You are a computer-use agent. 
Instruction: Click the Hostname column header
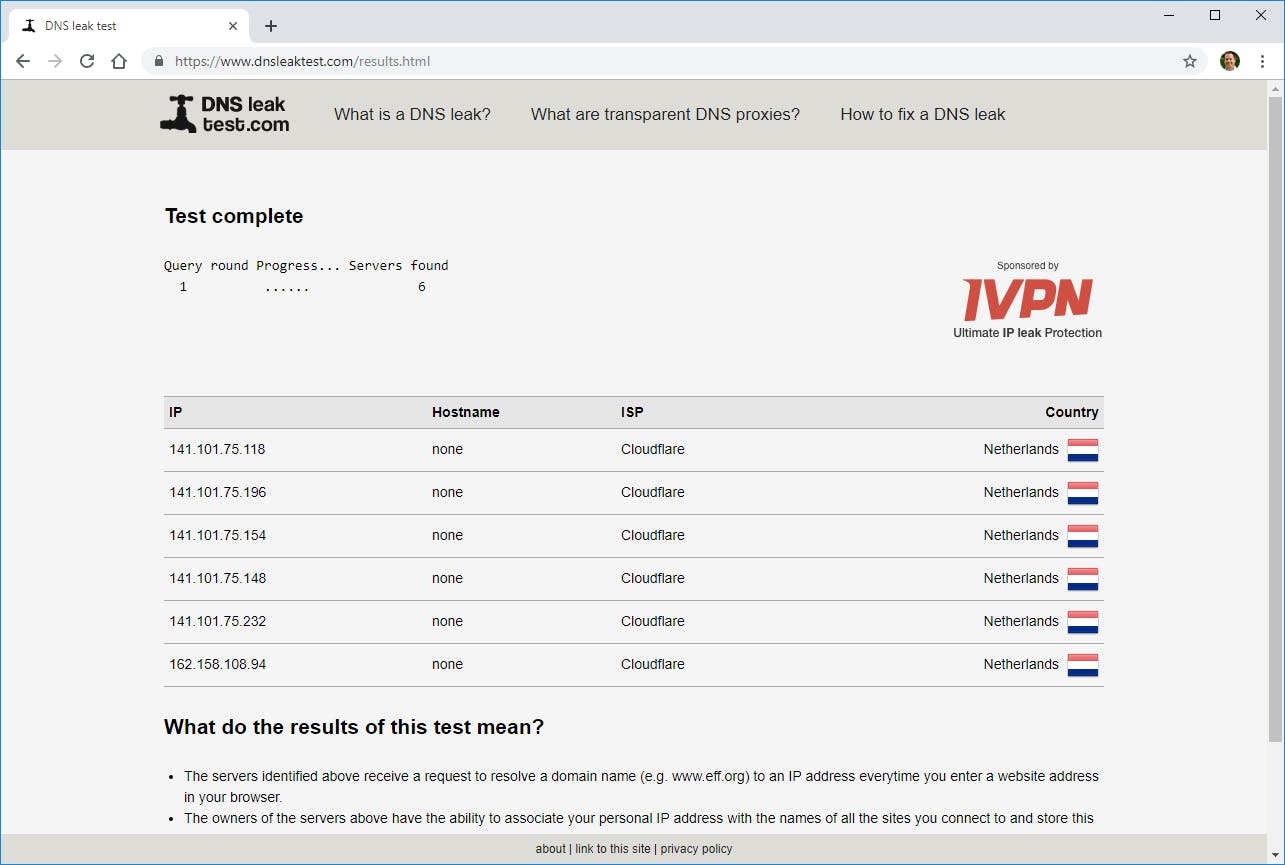465,412
